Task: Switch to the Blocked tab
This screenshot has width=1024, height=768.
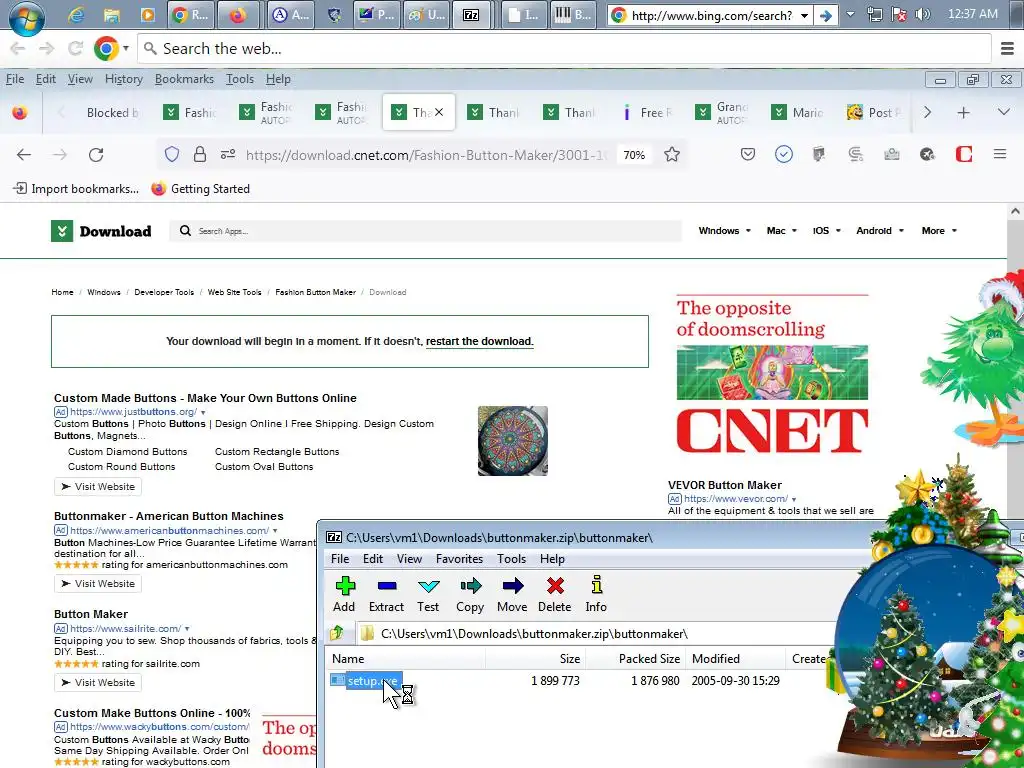Action: pos(114,112)
